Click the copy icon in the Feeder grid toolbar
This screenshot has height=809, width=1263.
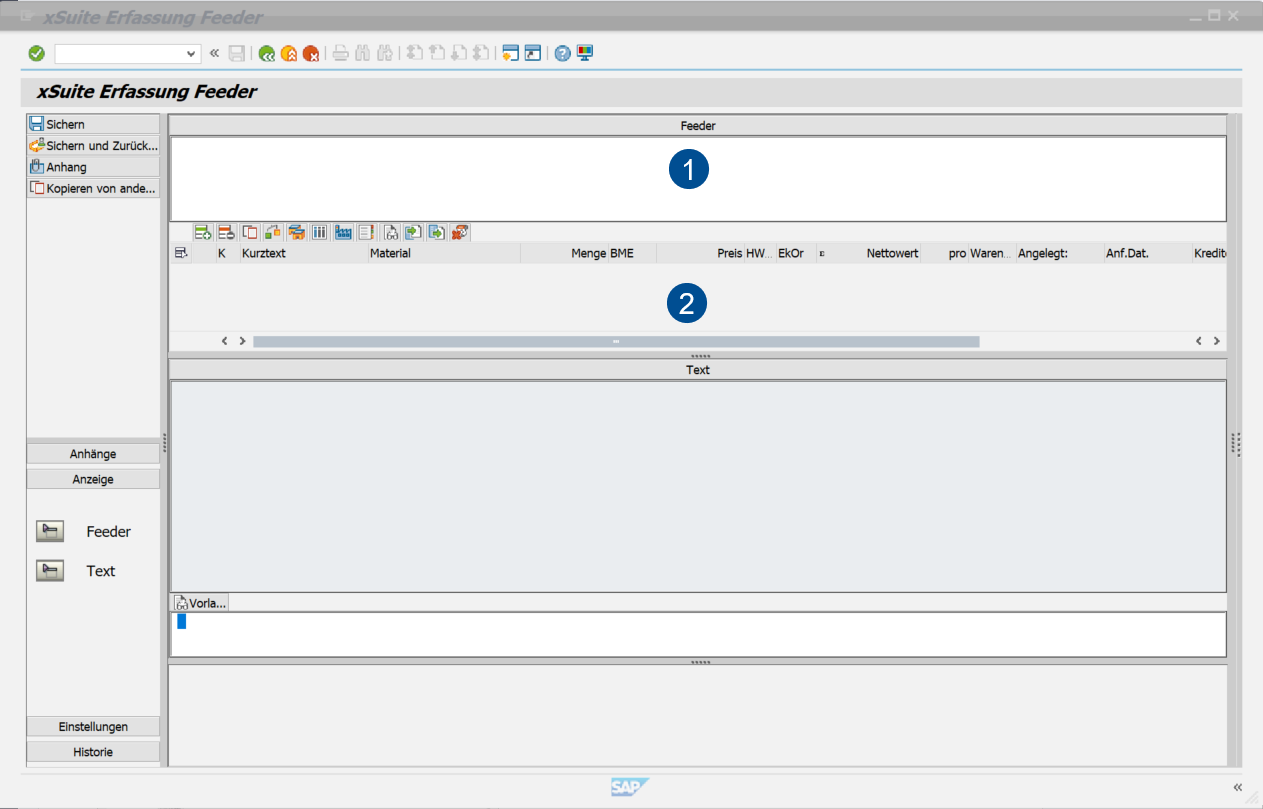248,232
